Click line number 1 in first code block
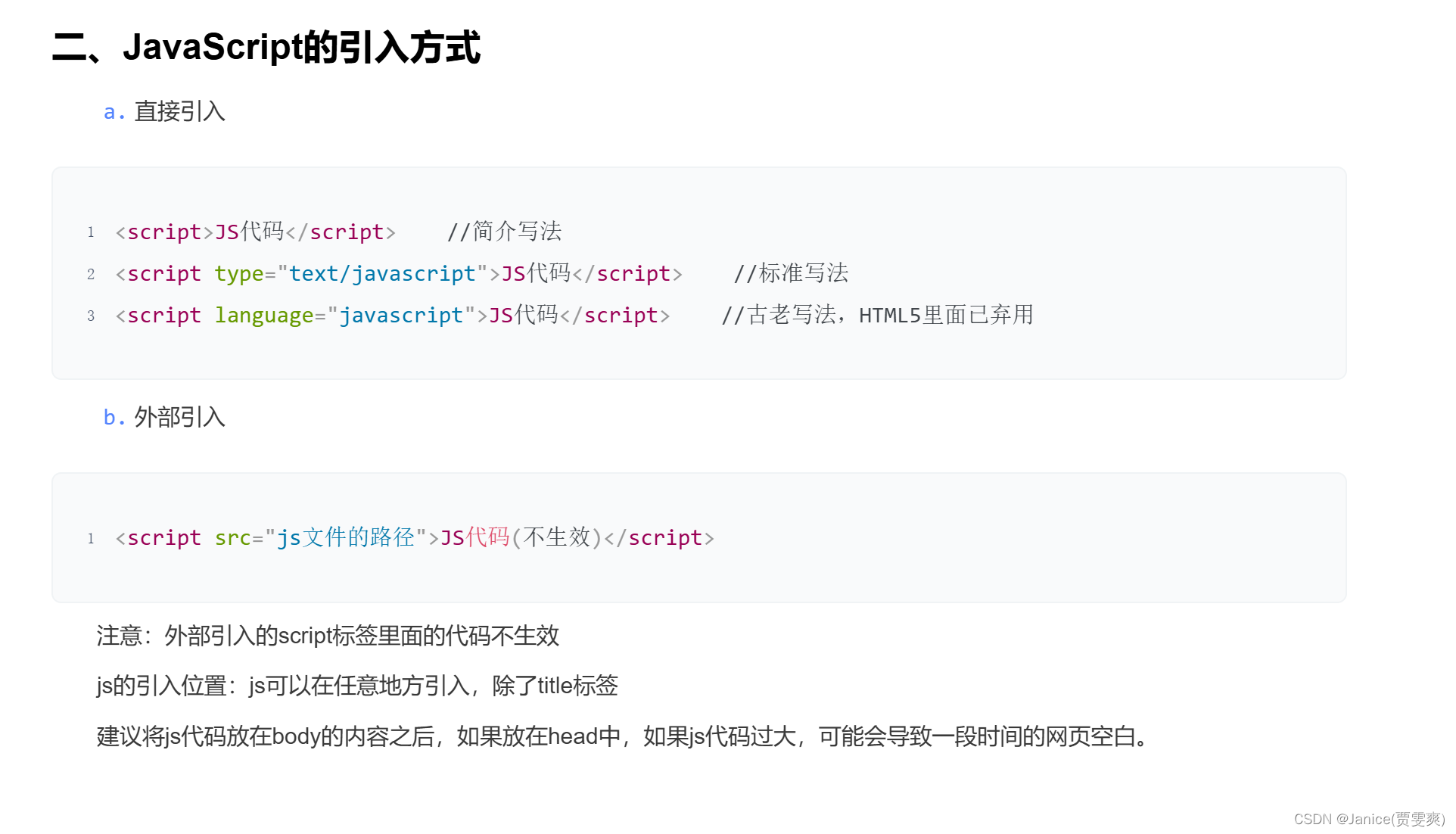1456x834 pixels. [91, 232]
